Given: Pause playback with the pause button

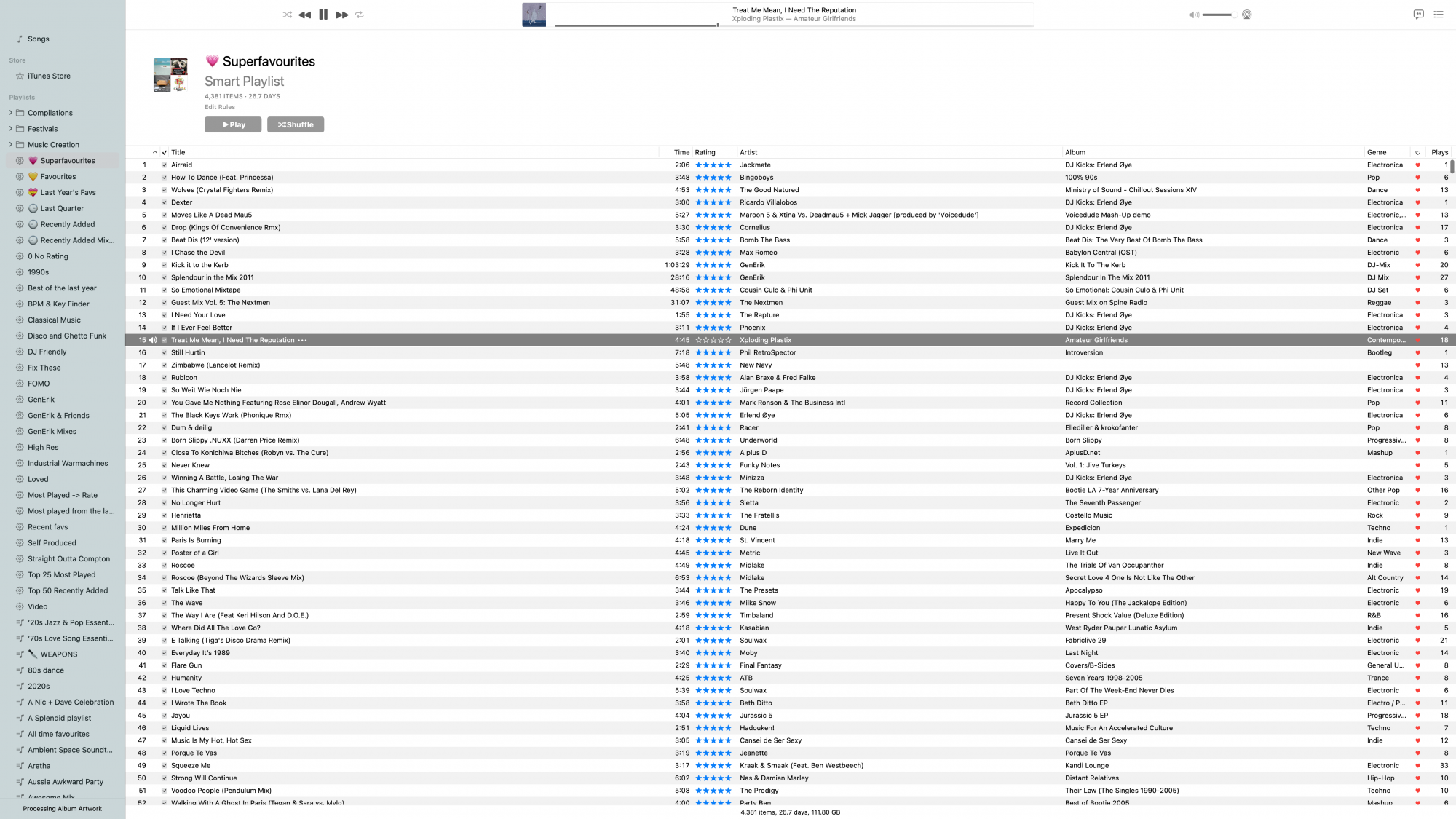Looking at the screenshot, I should pos(323,15).
